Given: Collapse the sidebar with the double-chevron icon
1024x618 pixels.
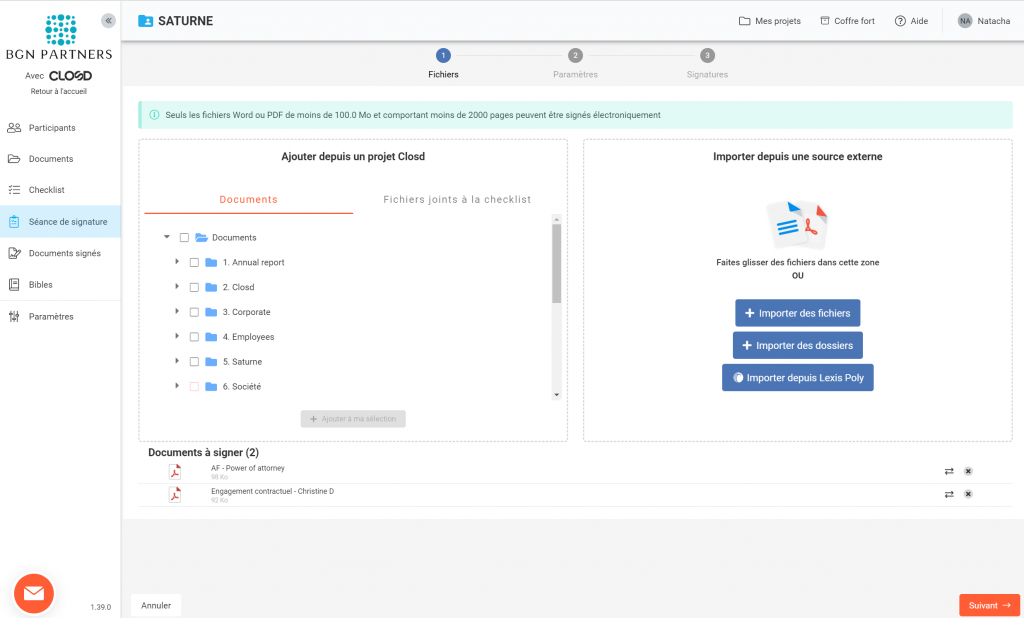Looking at the screenshot, I should [x=109, y=20].
